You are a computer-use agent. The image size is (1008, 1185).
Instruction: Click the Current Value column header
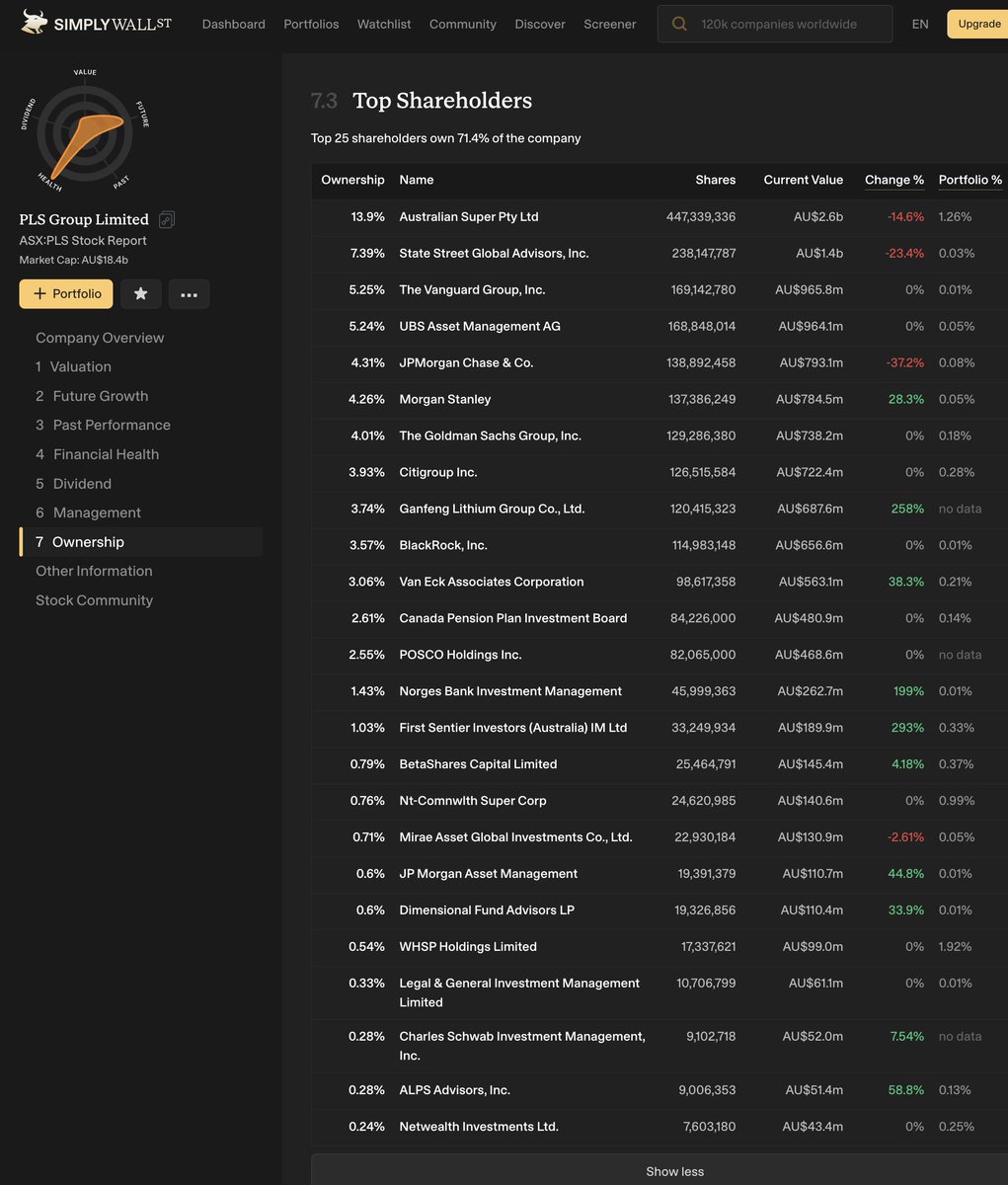804,180
